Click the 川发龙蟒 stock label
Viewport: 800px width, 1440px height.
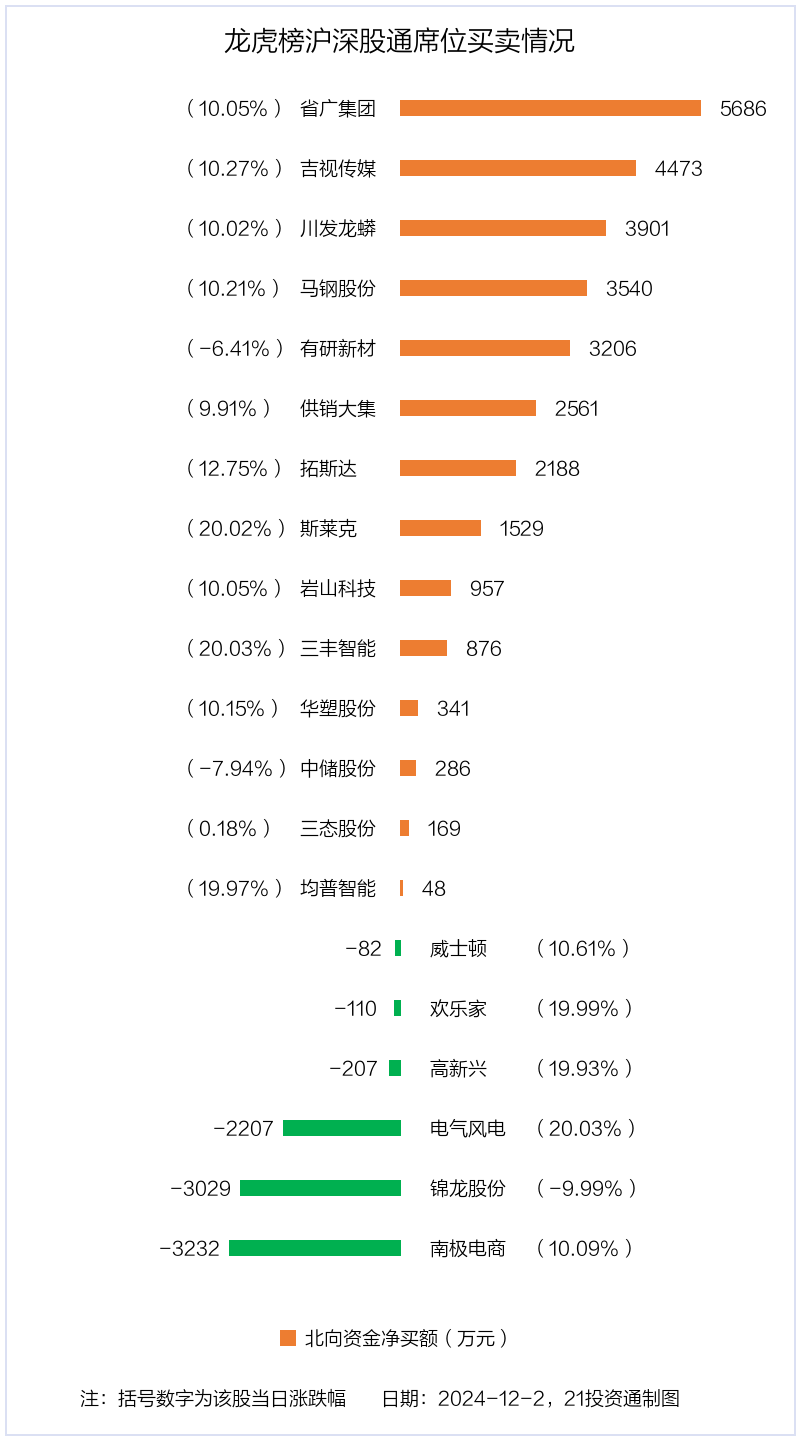(x=338, y=228)
